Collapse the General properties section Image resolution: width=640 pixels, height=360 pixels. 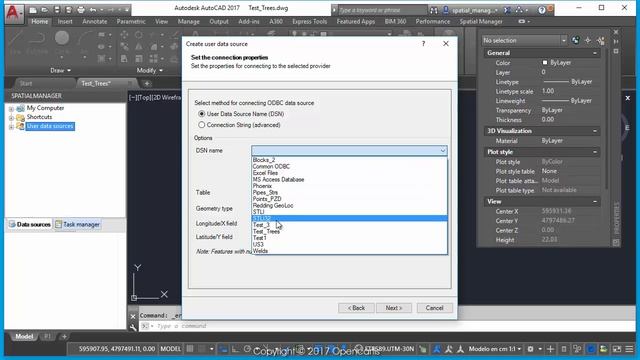click(x=595, y=53)
